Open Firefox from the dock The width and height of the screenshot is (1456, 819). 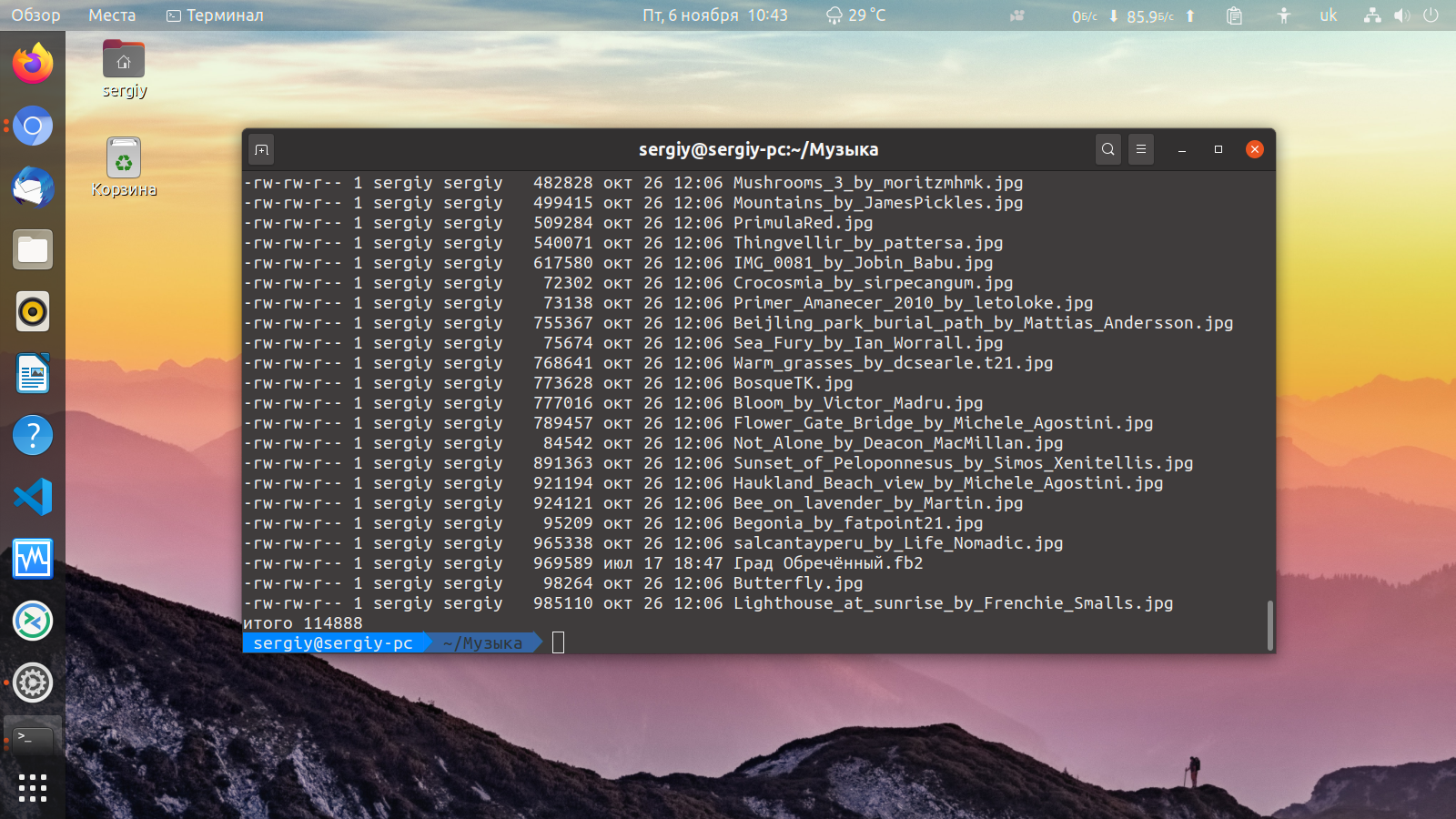[33, 64]
